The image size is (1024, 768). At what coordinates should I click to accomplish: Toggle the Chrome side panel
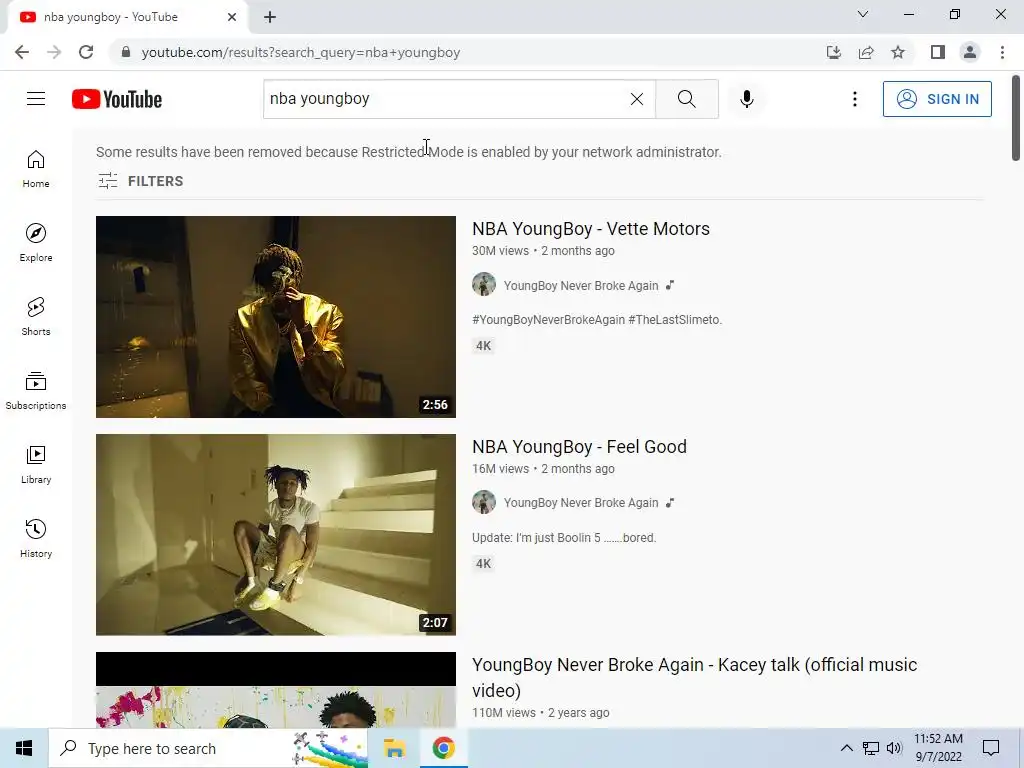click(938, 52)
